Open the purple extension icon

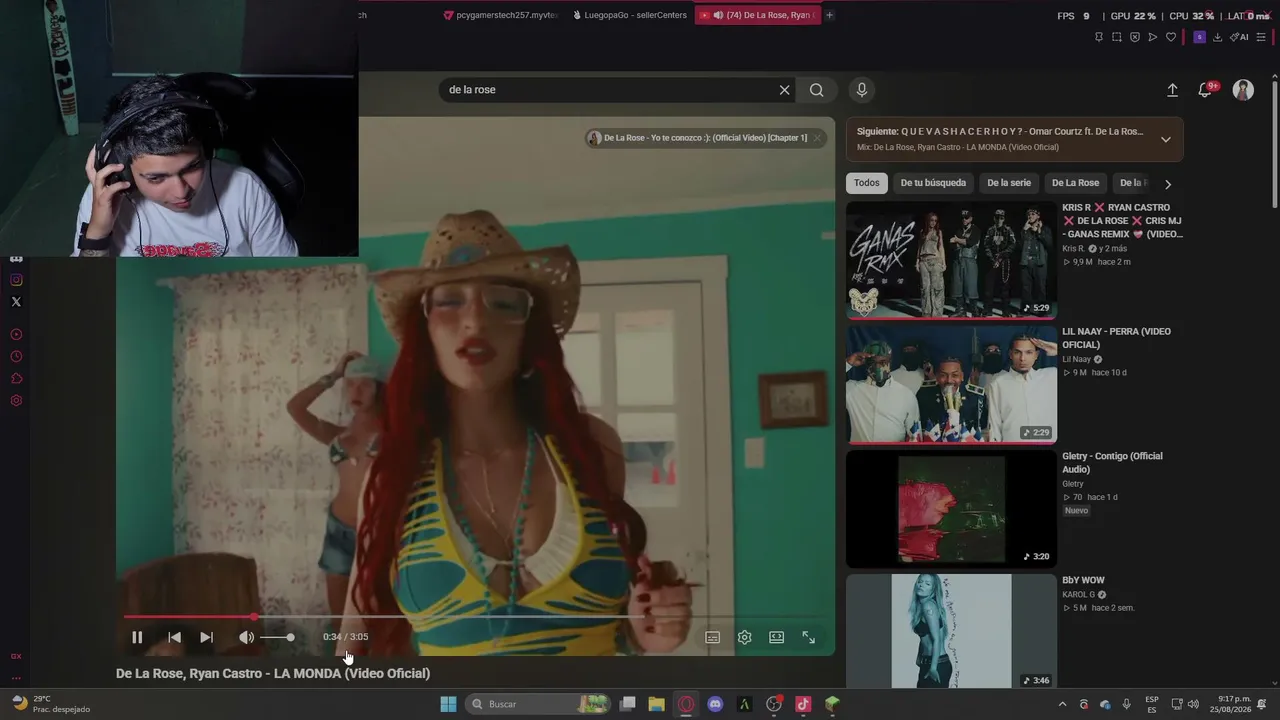(x=1199, y=37)
